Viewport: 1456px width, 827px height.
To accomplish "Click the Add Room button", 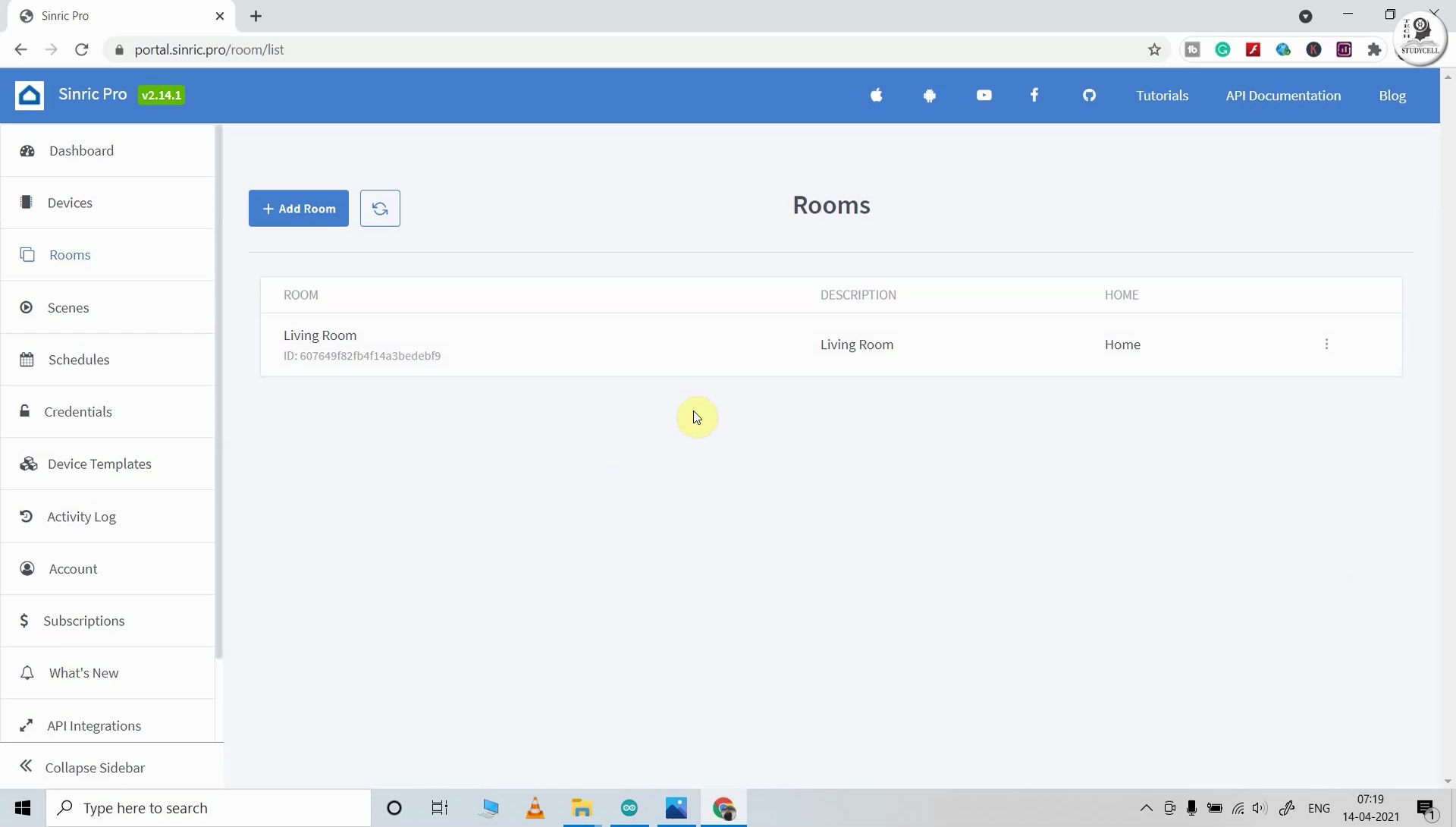I will point(298,208).
